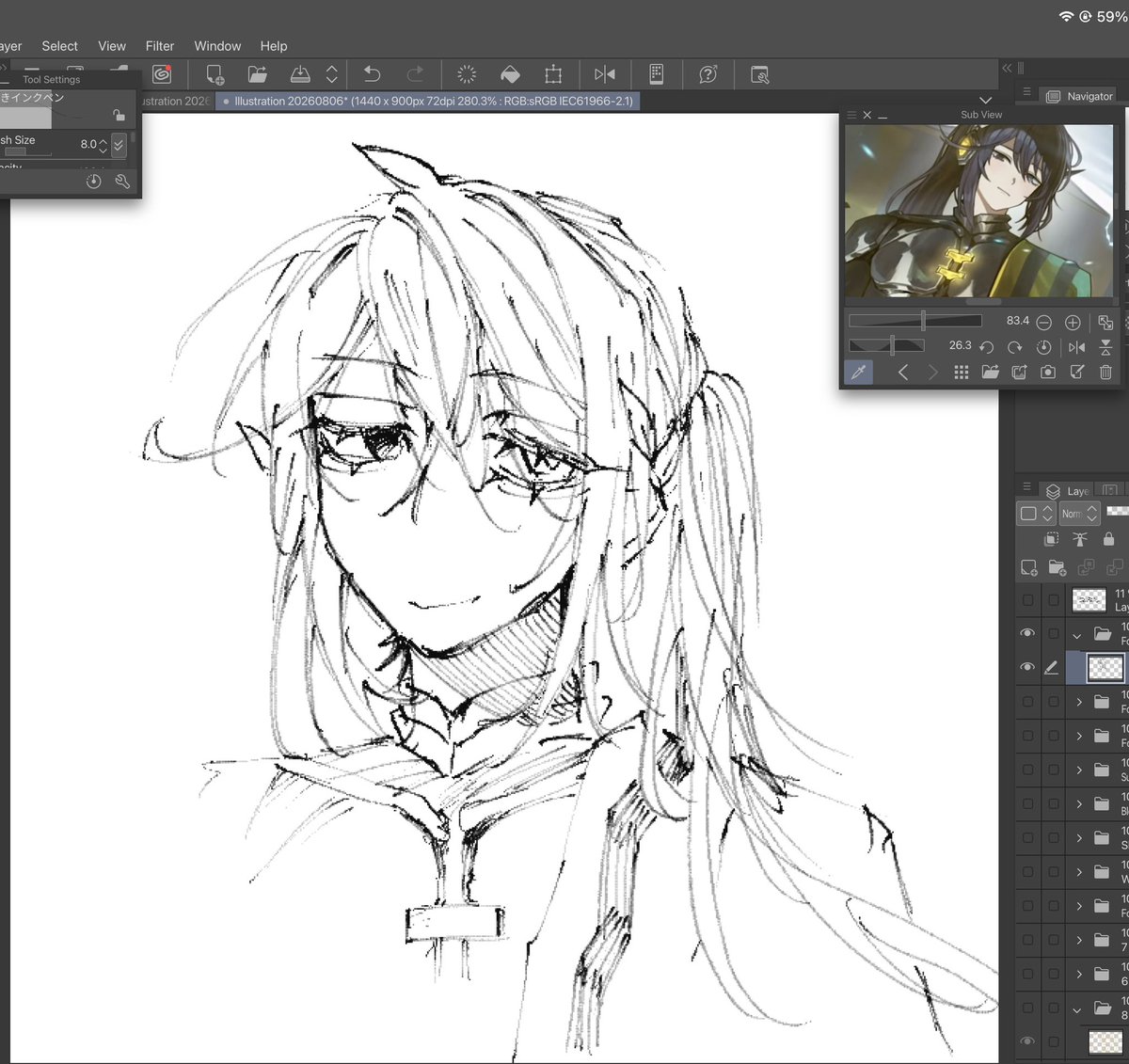The image size is (1129, 1064).
Task: Open the Select menu
Action: coord(59,46)
